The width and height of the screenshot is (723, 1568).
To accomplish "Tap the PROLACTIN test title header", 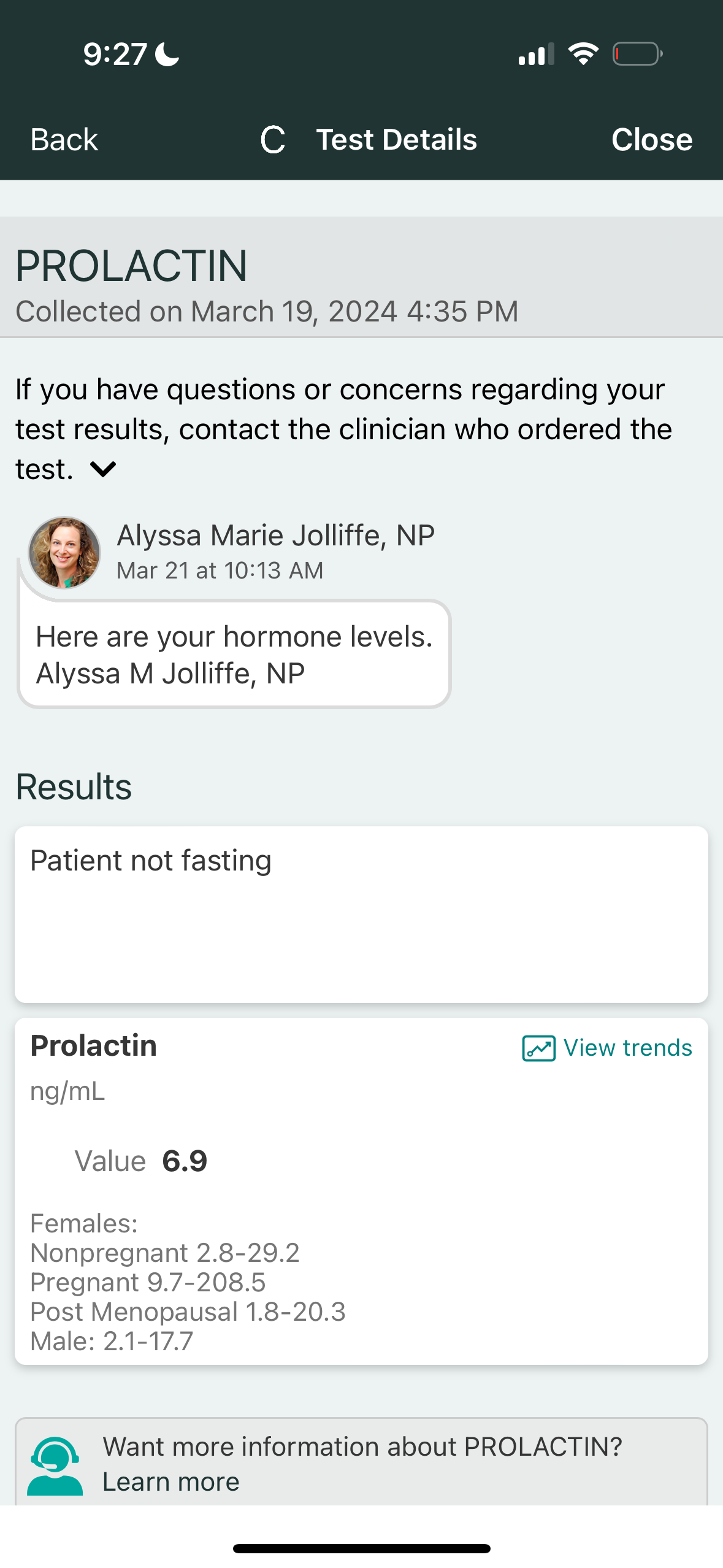I will click(131, 266).
